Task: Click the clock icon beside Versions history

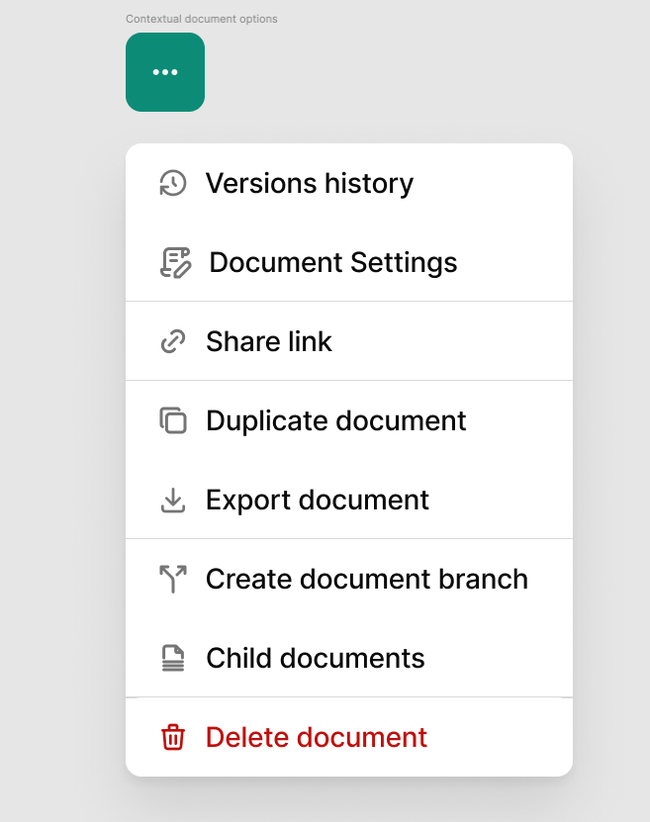Action: 173,184
